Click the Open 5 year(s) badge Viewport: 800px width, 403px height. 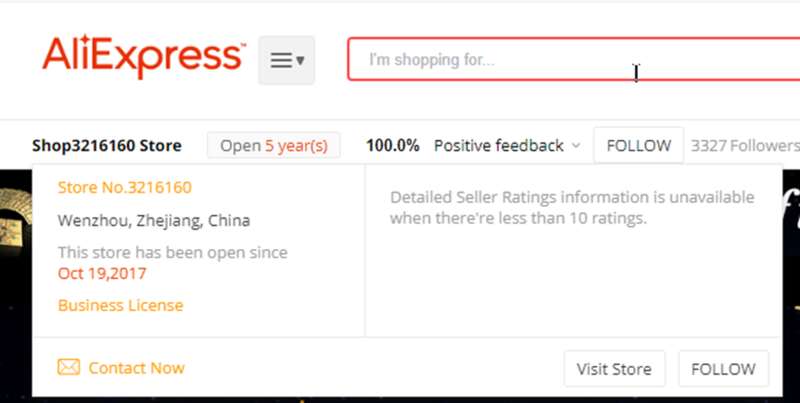tap(273, 146)
